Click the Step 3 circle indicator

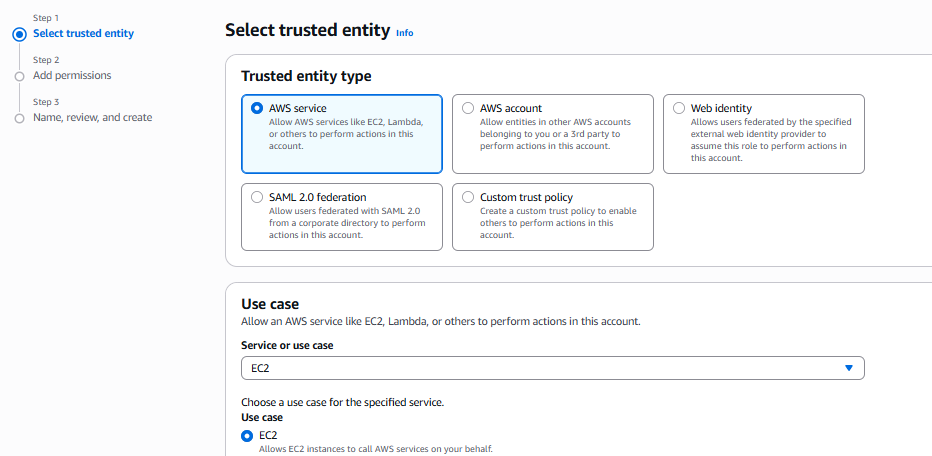click(20, 118)
